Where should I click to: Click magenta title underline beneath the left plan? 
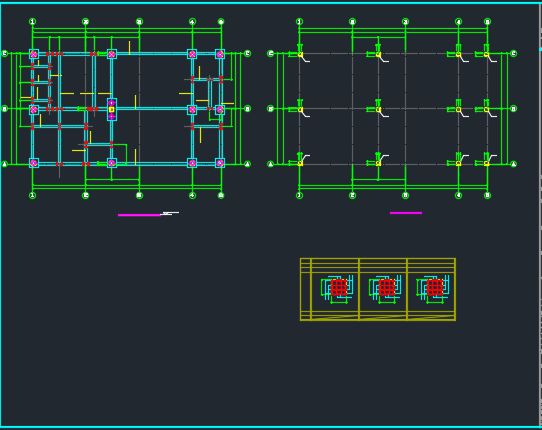click(139, 215)
